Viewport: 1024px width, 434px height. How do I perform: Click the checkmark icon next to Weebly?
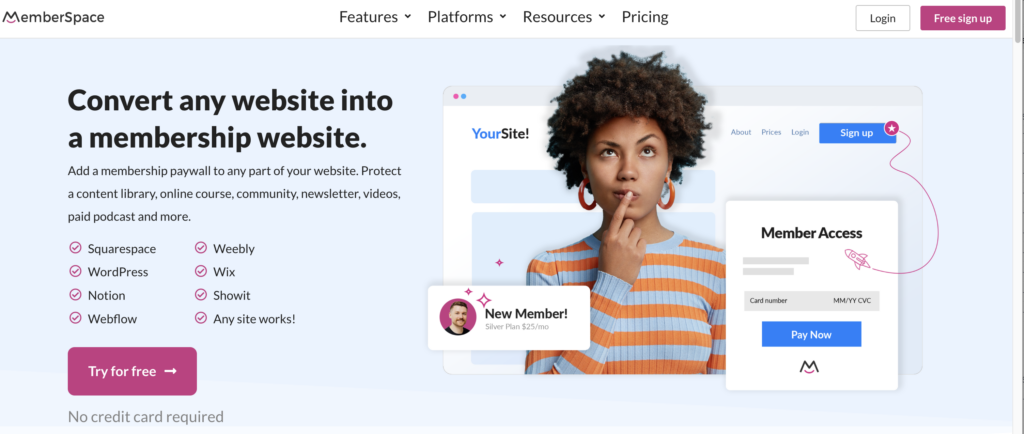200,248
